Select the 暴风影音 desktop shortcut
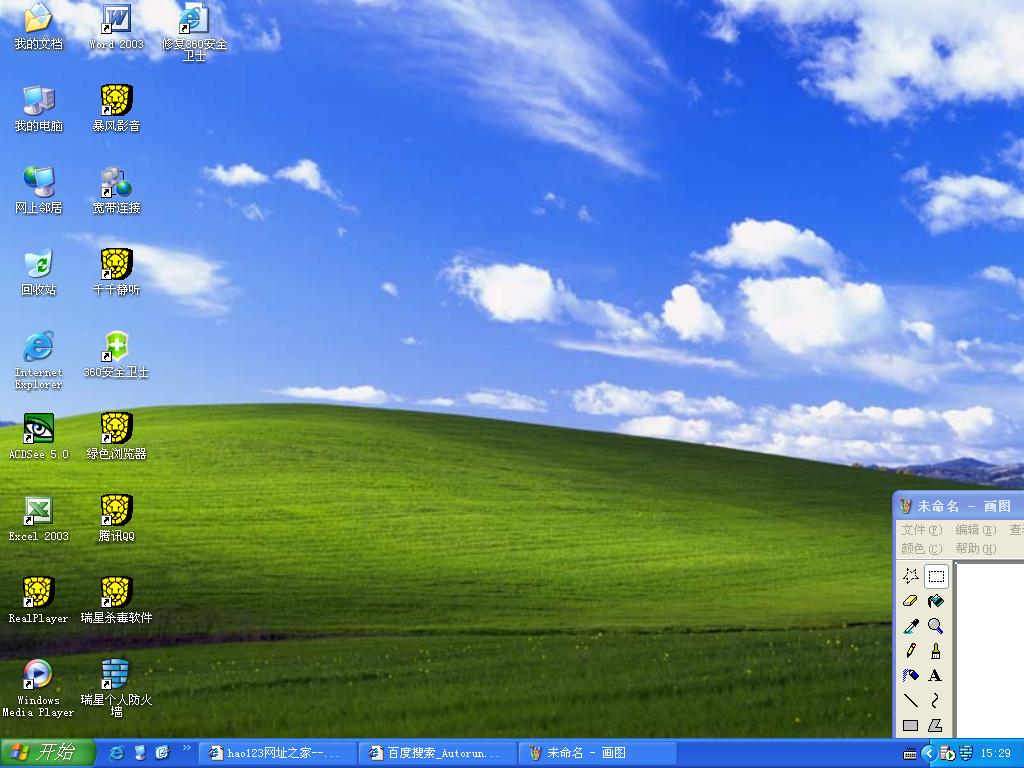The width and height of the screenshot is (1024, 768). pos(116,109)
